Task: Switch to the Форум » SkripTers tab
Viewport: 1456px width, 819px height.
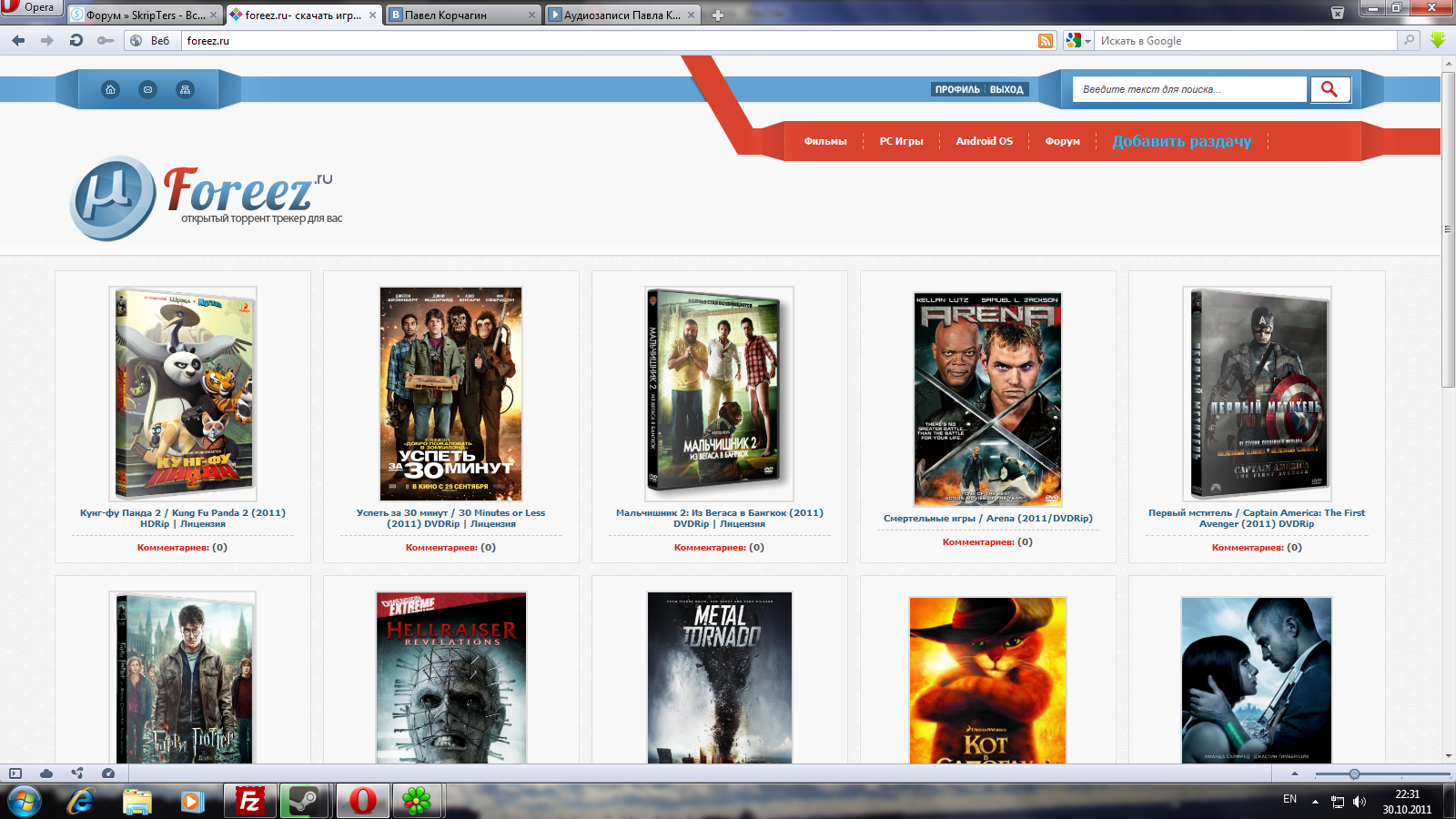Action: 145,15
